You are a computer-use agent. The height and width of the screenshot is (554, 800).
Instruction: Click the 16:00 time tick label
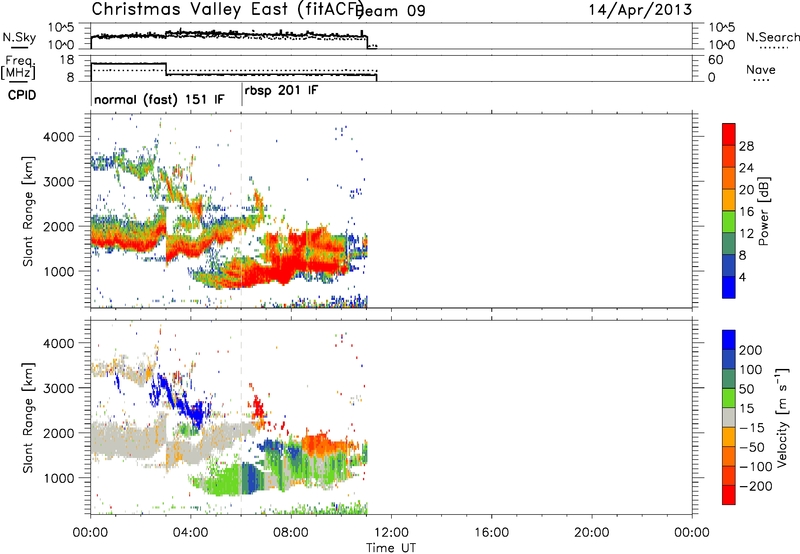491,533
